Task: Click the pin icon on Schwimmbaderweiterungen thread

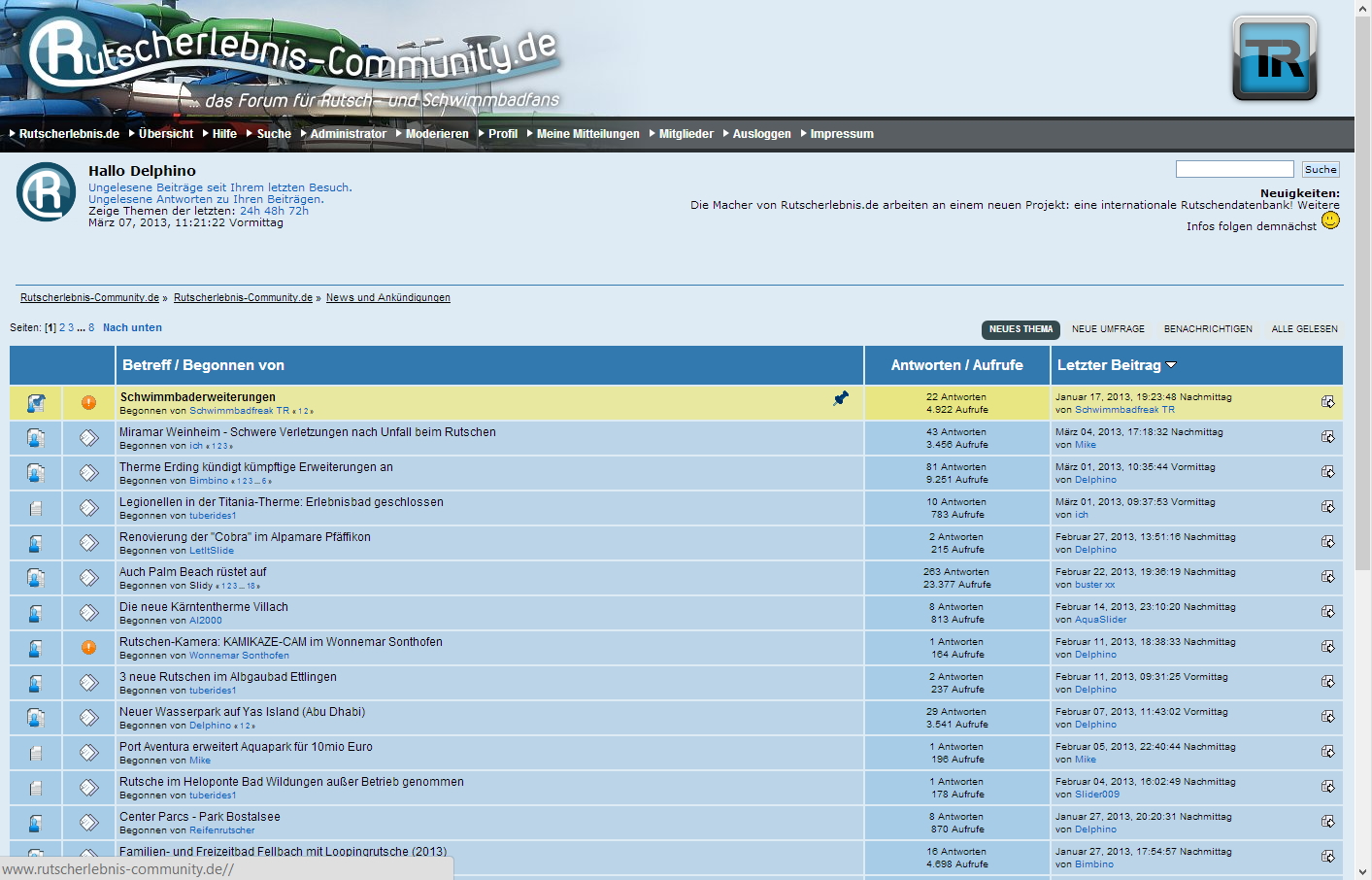Action: [x=841, y=398]
